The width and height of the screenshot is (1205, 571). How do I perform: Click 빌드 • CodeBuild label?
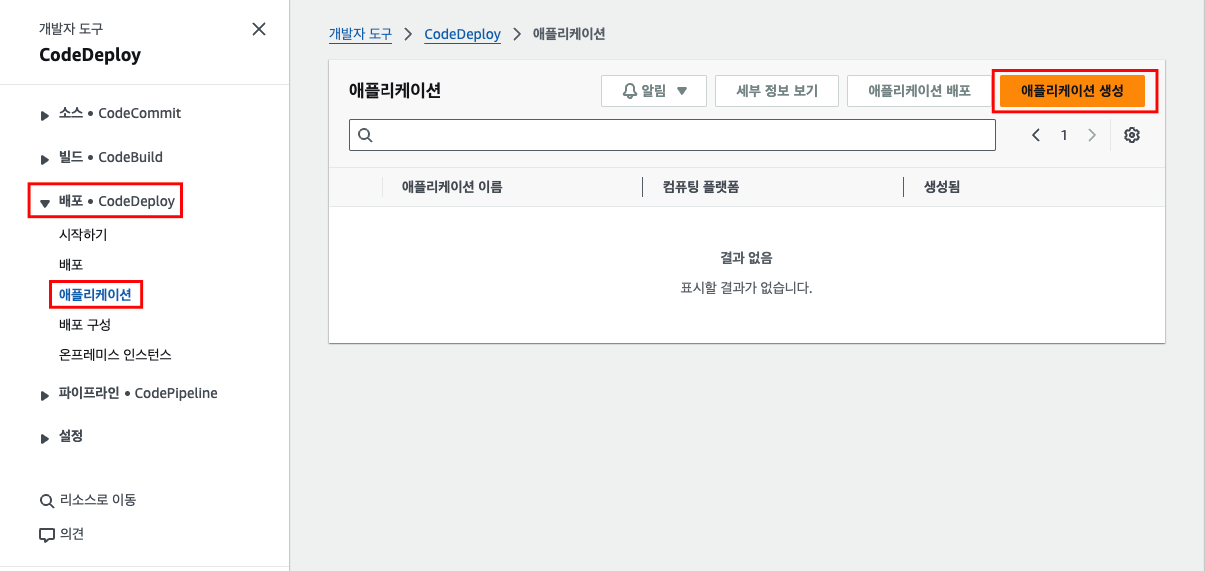click(111, 158)
